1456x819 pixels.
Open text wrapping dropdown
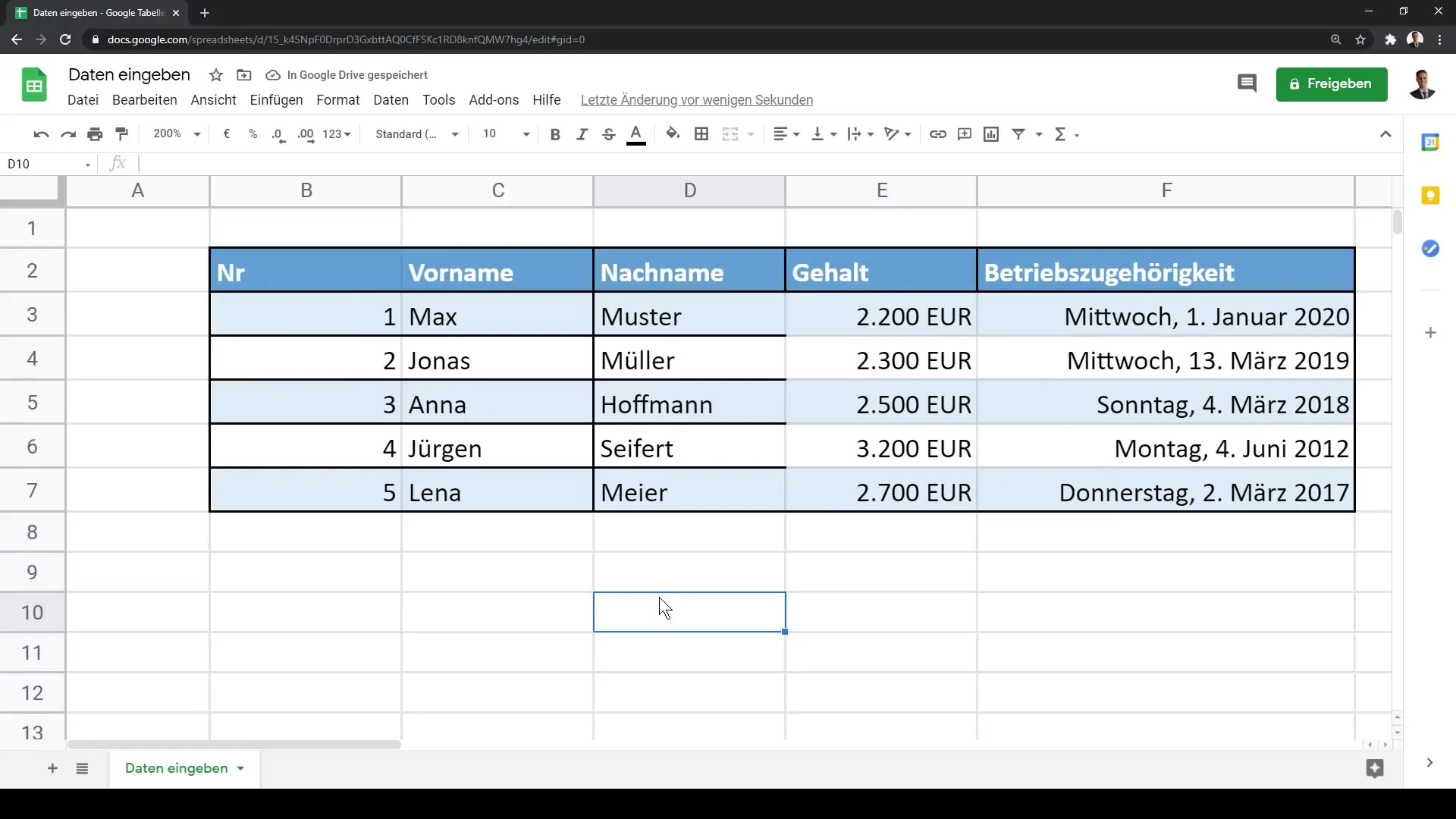pyautogui.click(x=861, y=134)
